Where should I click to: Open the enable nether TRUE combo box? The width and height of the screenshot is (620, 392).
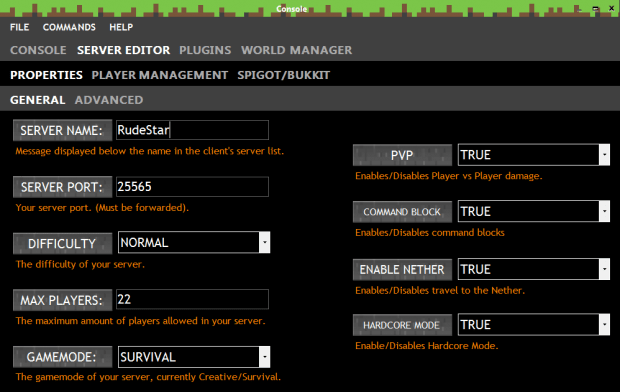coord(534,269)
